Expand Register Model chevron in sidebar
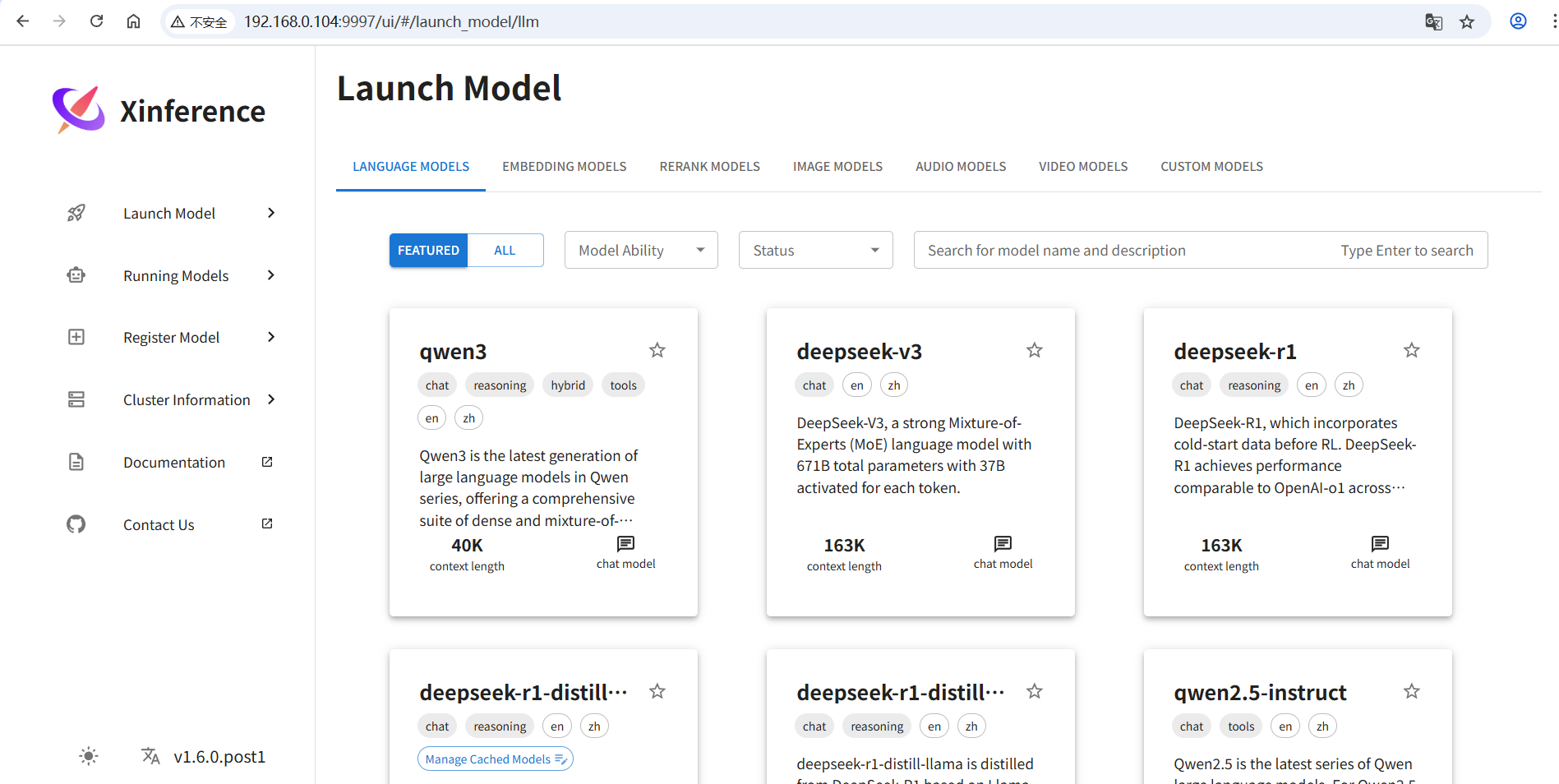The height and width of the screenshot is (784, 1559). click(x=271, y=337)
